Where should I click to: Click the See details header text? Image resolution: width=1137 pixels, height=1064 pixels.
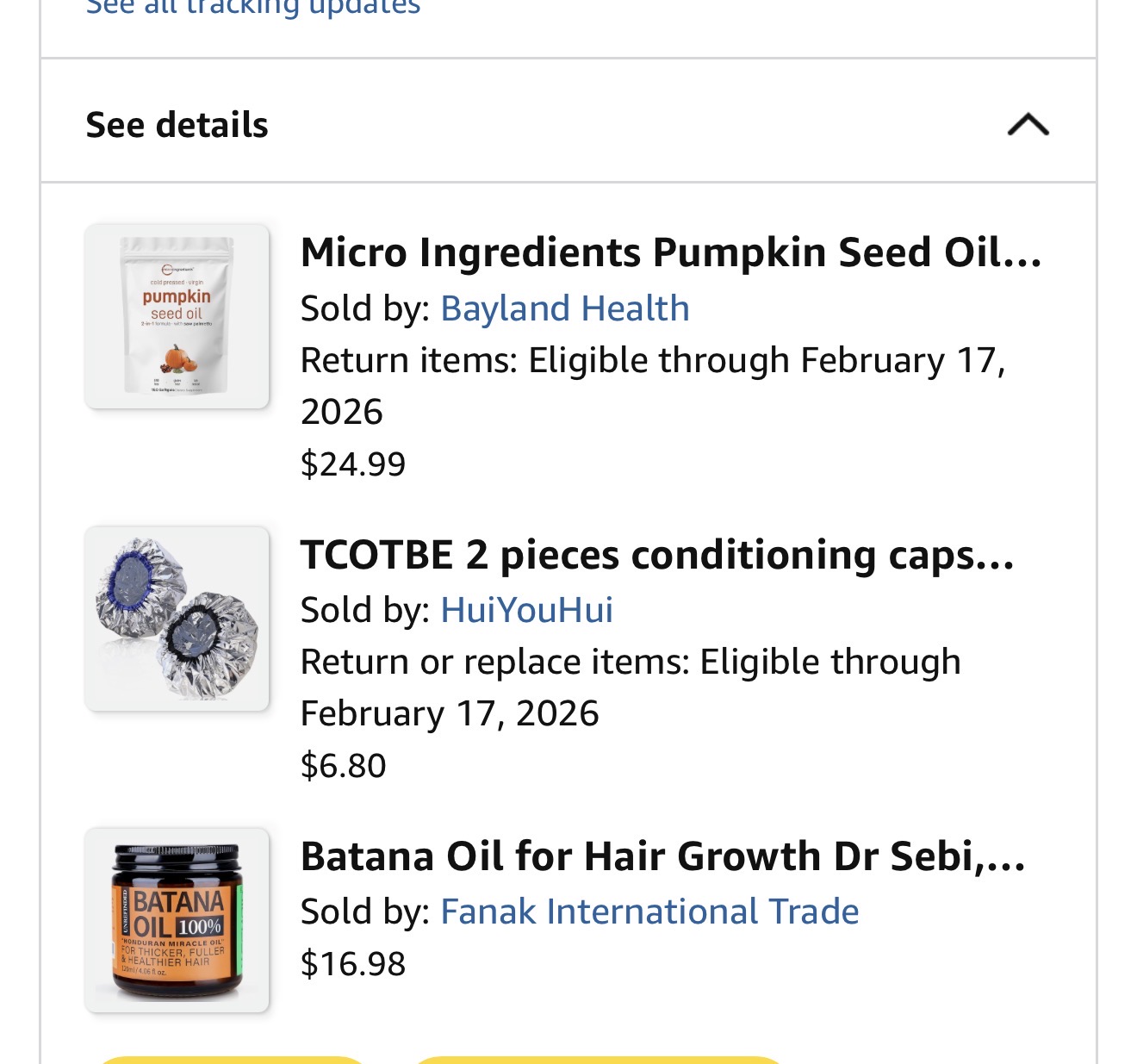click(177, 124)
